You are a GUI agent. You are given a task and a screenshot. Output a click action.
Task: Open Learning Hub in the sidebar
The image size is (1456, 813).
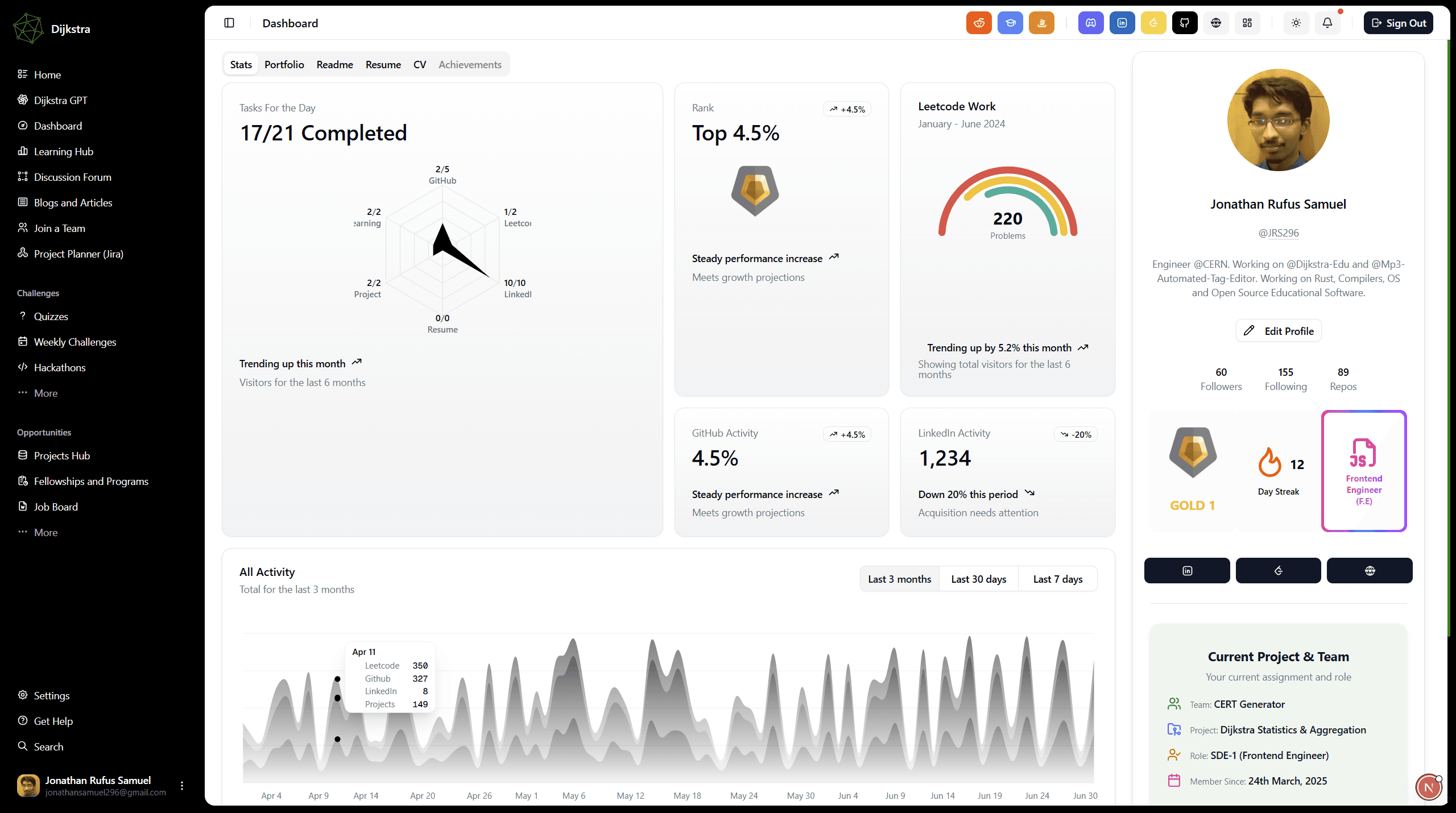pos(63,151)
